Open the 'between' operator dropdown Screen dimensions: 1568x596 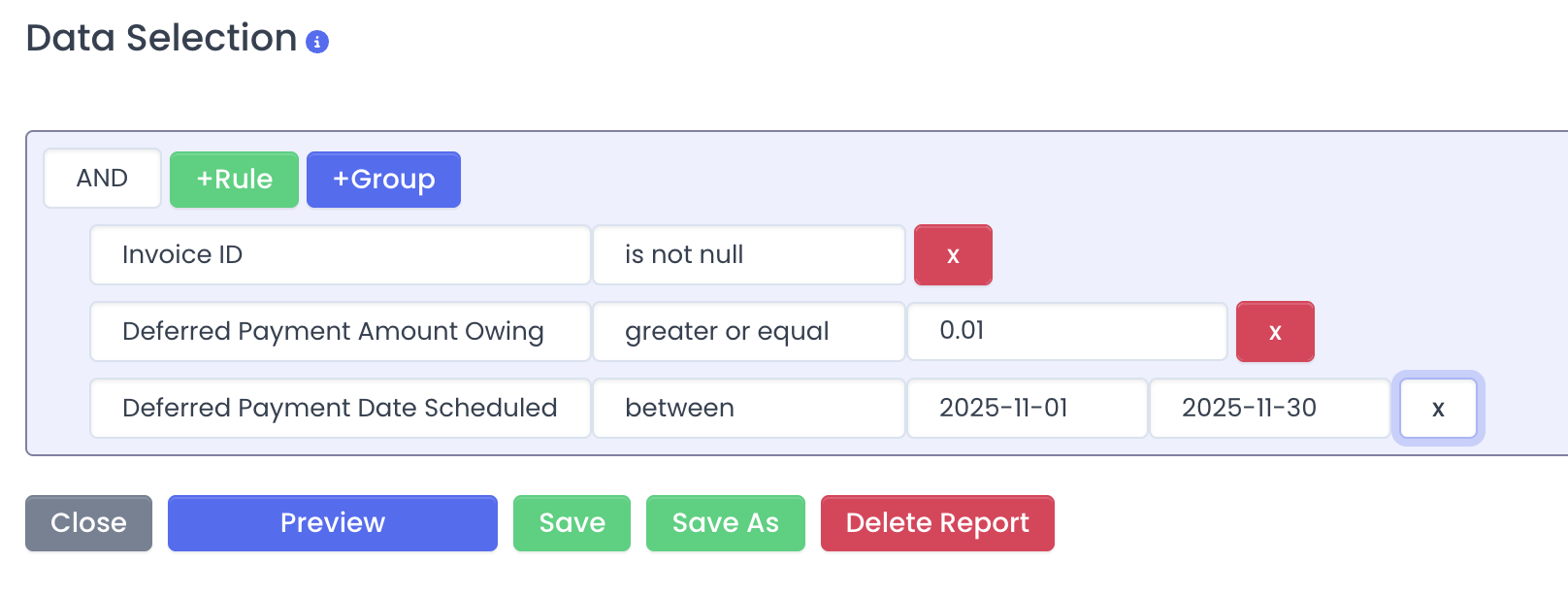click(x=748, y=409)
